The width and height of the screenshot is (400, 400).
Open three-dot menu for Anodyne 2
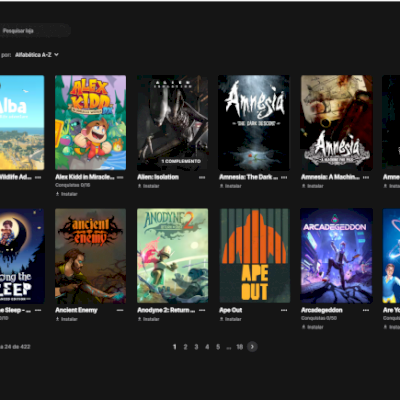click(x=202, y=310)
